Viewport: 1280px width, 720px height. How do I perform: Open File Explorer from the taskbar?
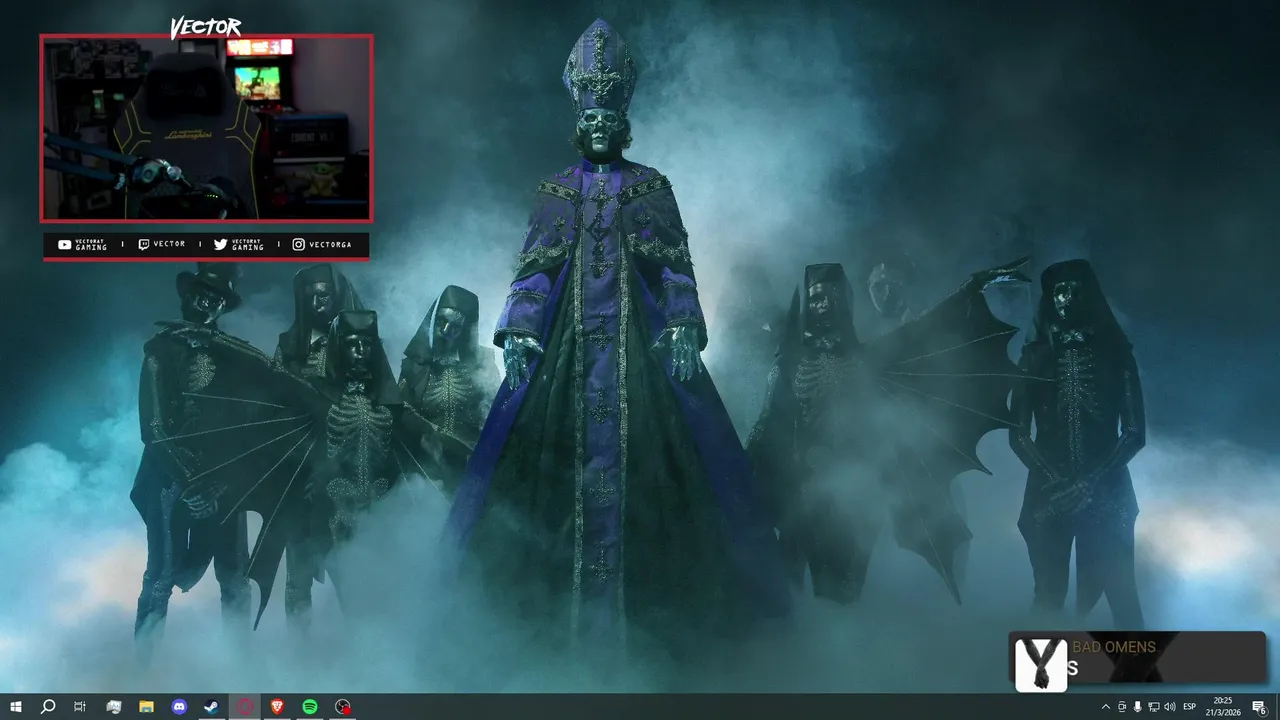(146, 707)
